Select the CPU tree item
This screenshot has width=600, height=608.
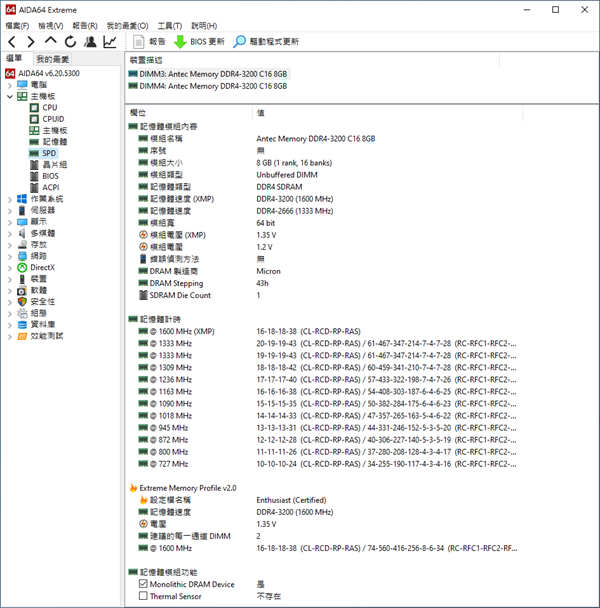click(50, 107)
